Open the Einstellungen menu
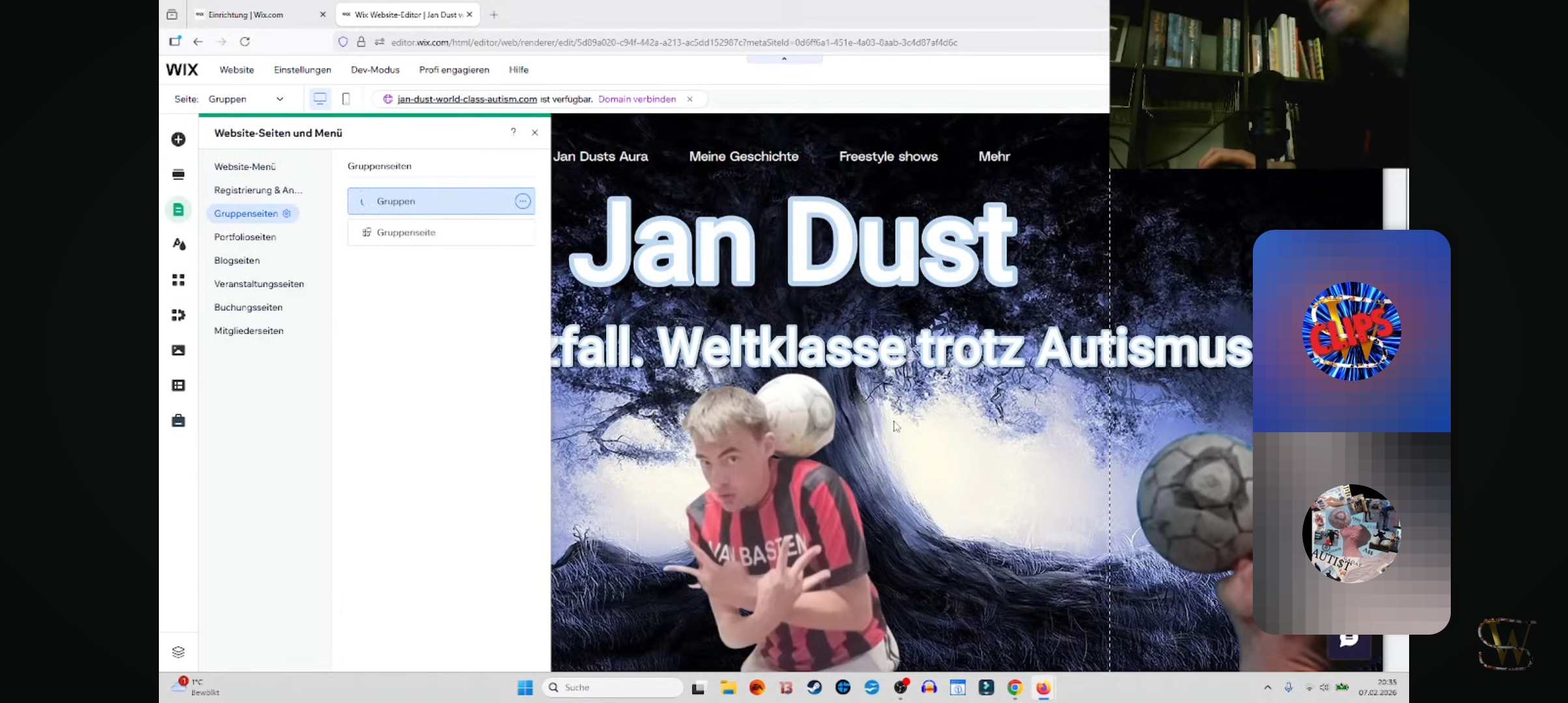 tap(302, 70)
